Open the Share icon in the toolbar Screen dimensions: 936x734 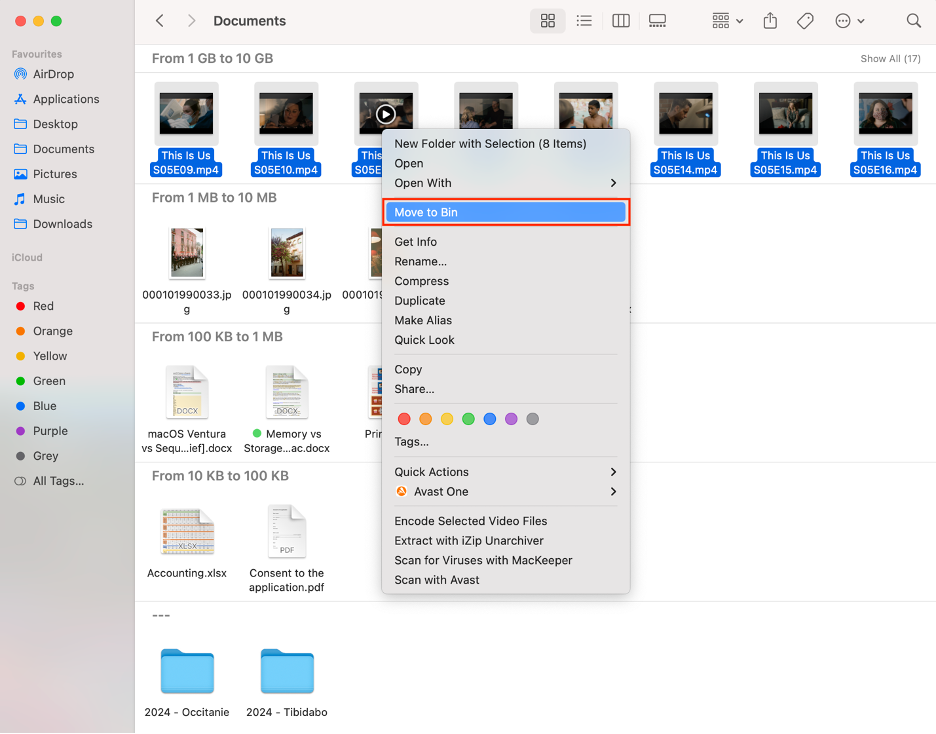pyautogui.click(x=770, y=20)
